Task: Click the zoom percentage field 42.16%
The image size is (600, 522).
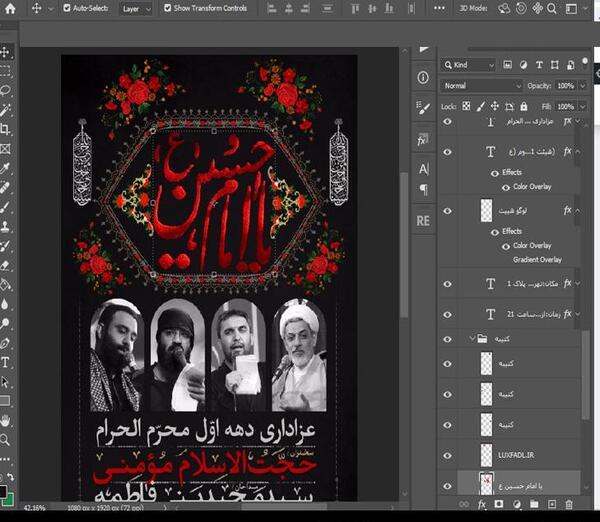Action: [34, 508]
